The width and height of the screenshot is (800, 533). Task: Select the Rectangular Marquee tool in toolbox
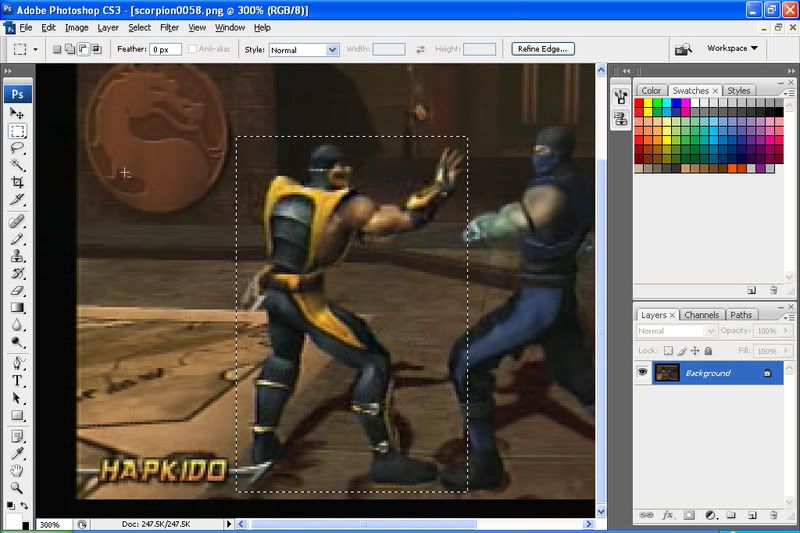click(x=17, y=131)
